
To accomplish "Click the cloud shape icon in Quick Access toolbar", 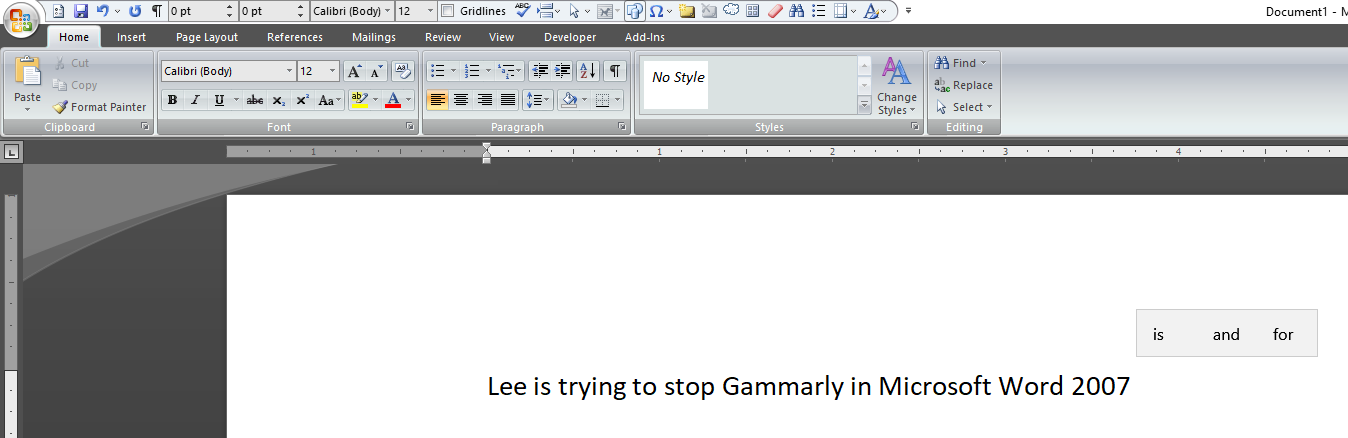I will click(x=730, y=11).
